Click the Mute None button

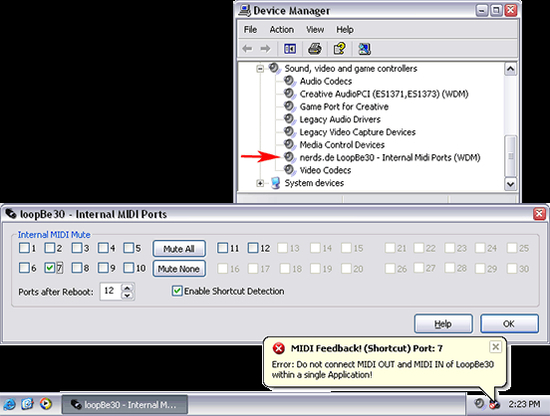(179, 269)
